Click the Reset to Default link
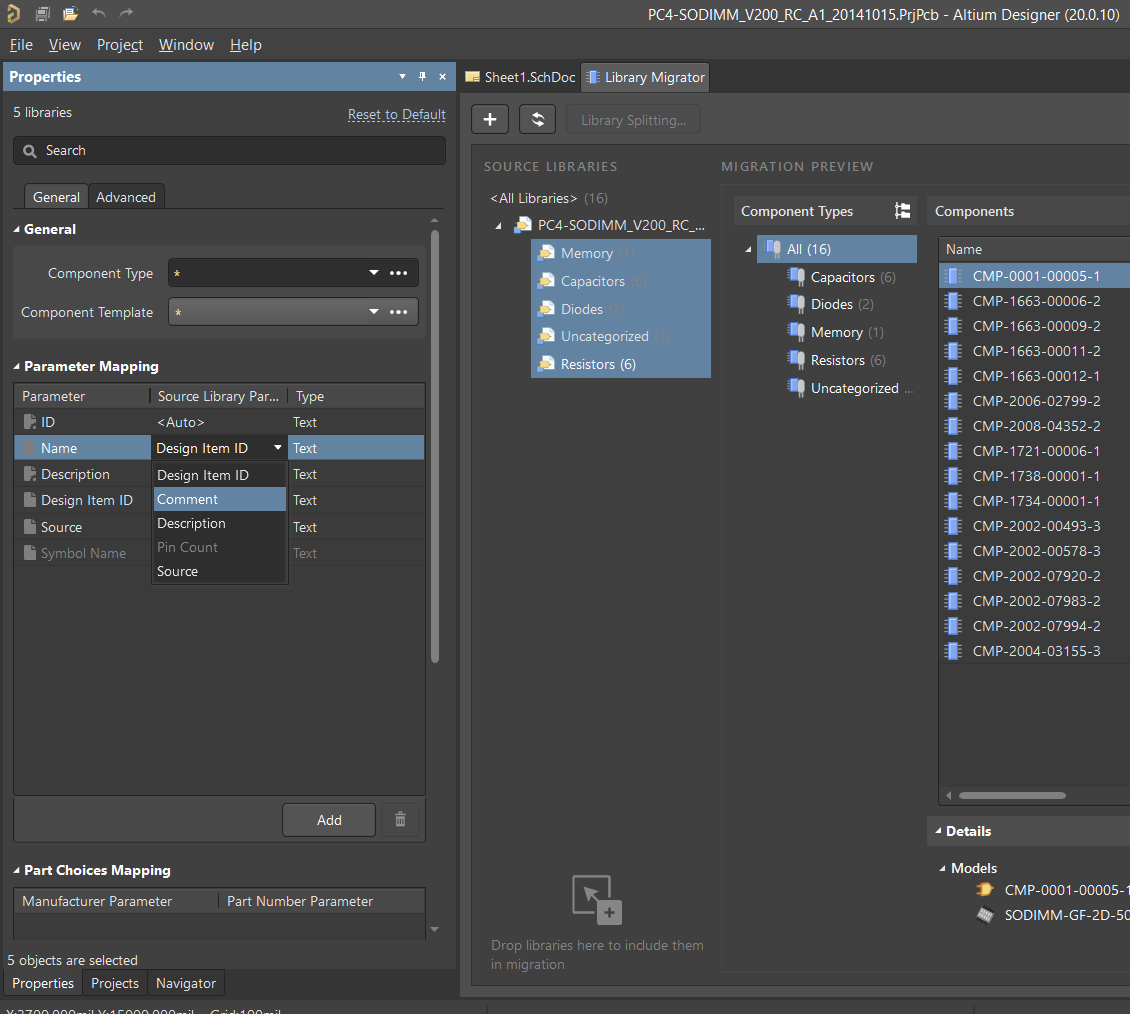Viewport: 1130px width, 1014px height. point(396,114)
